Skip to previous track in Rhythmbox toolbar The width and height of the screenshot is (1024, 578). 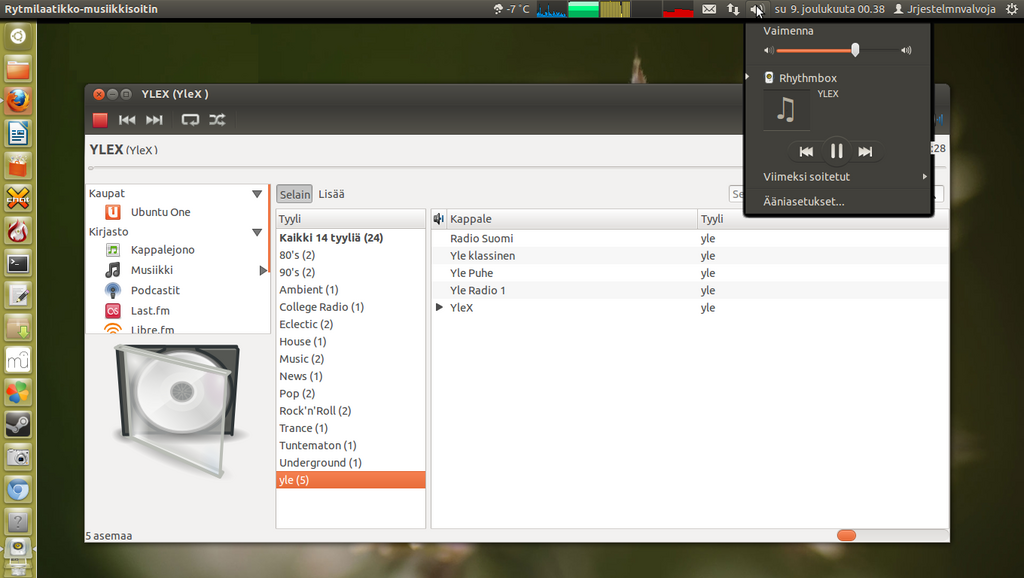click(127, 120)
